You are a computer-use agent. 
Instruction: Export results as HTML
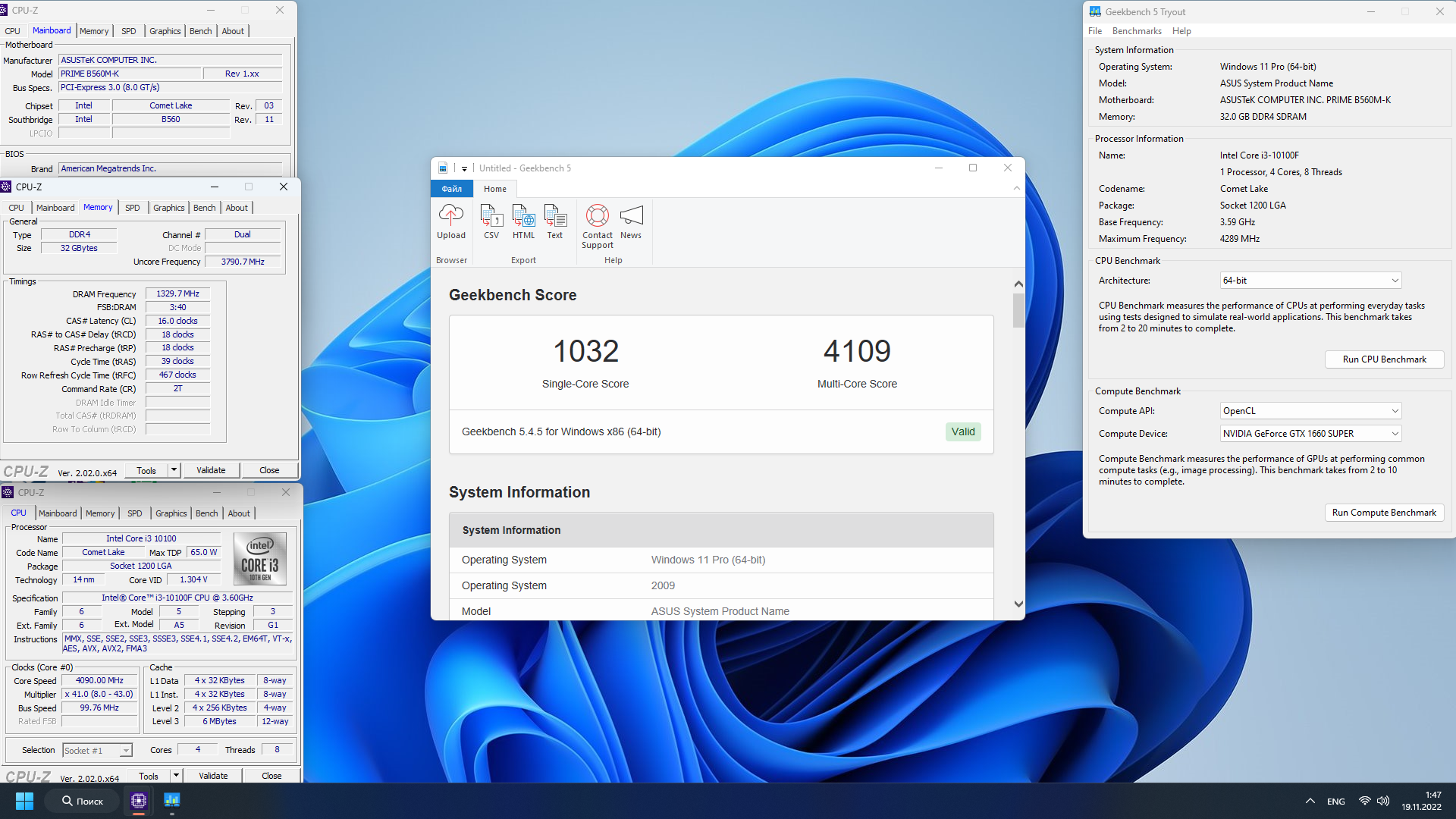523,222
